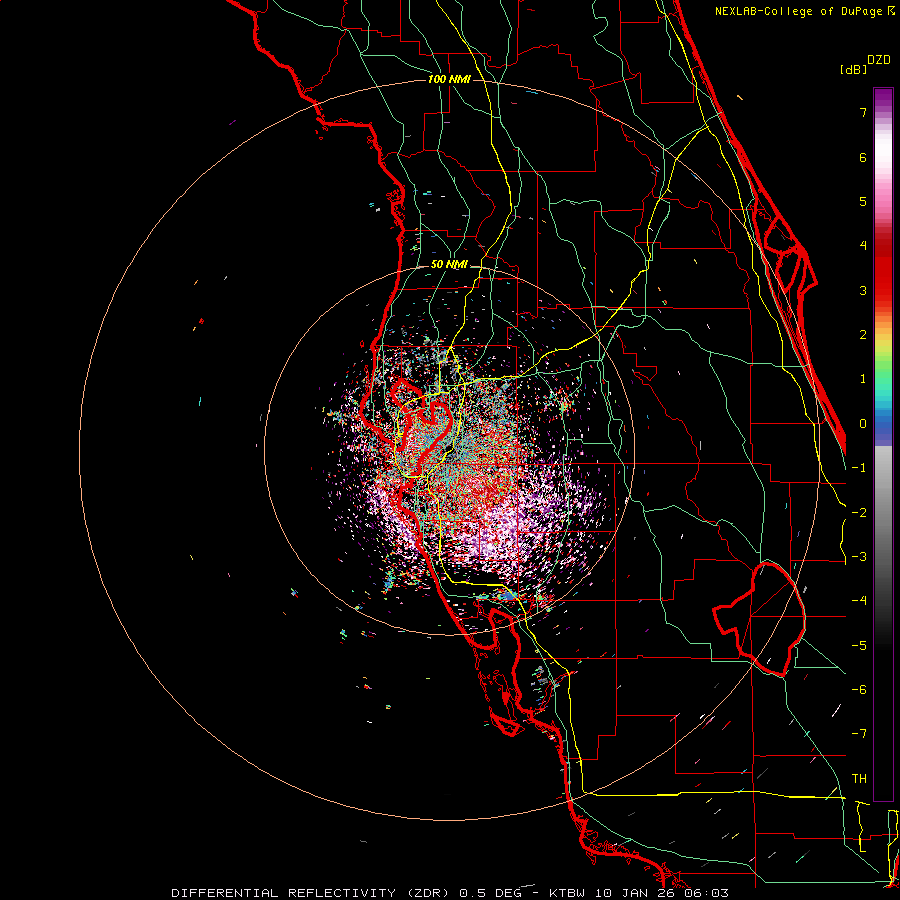Screen dimensions: 900x900
Task: Click the 100 NMI range ring label
Action: click(x=449, y=79)
